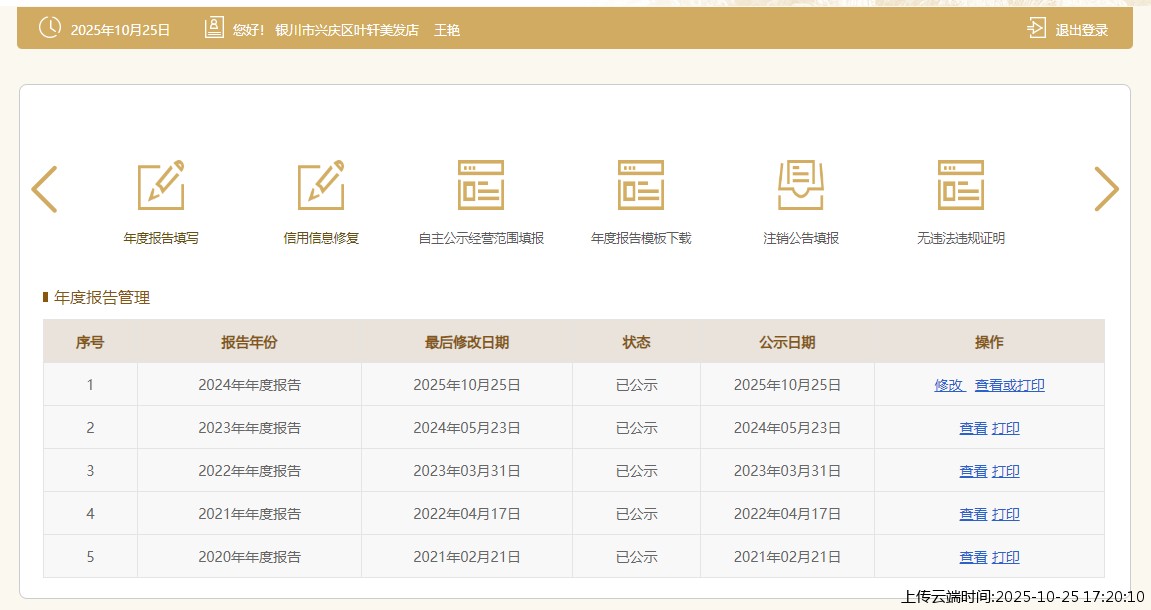This screenshot has width=1151, height=610.
Task: Click the user profile icon beside 您好
Action: 214,29
